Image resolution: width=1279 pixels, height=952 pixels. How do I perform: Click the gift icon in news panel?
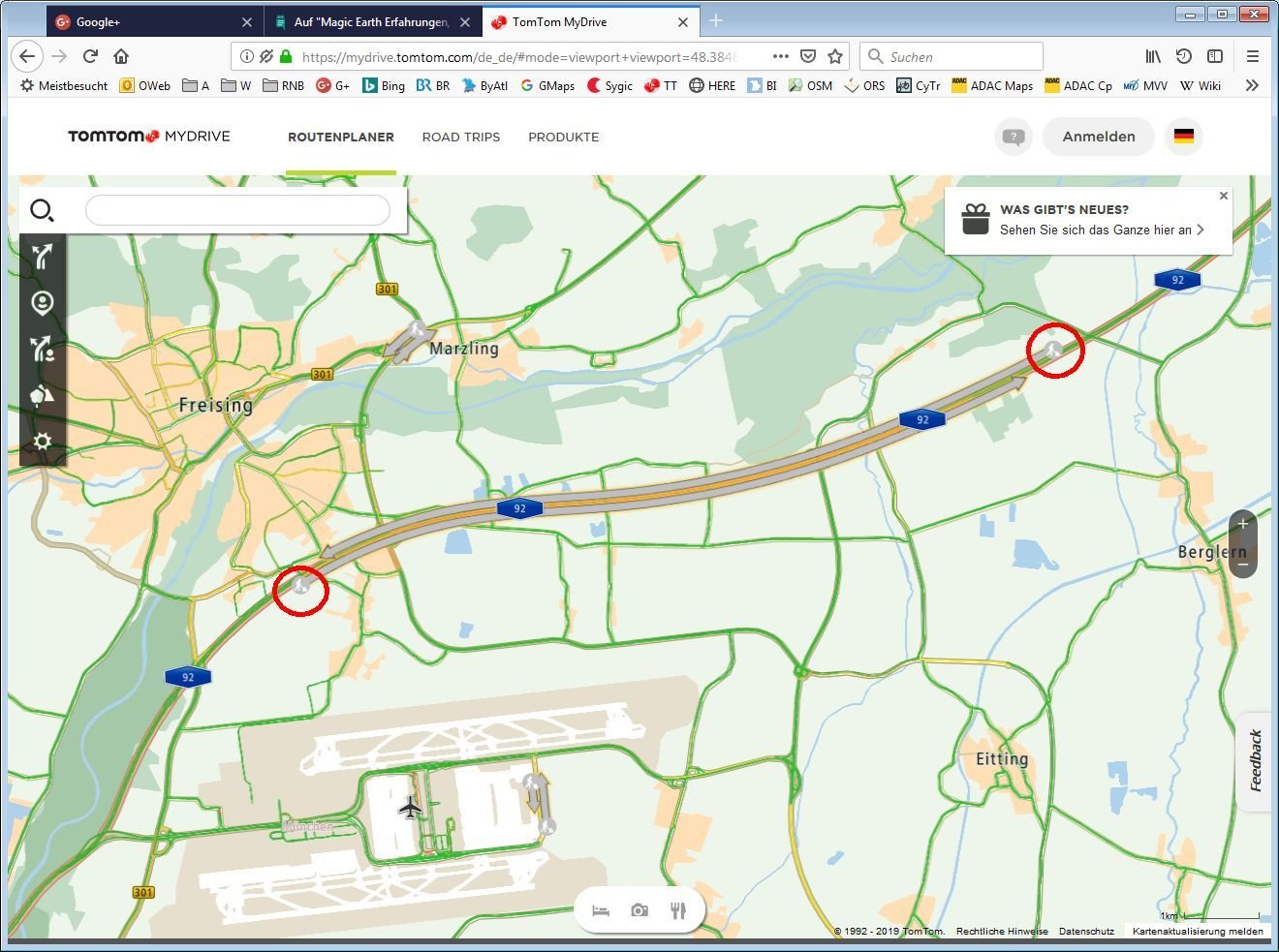point(976,219)
